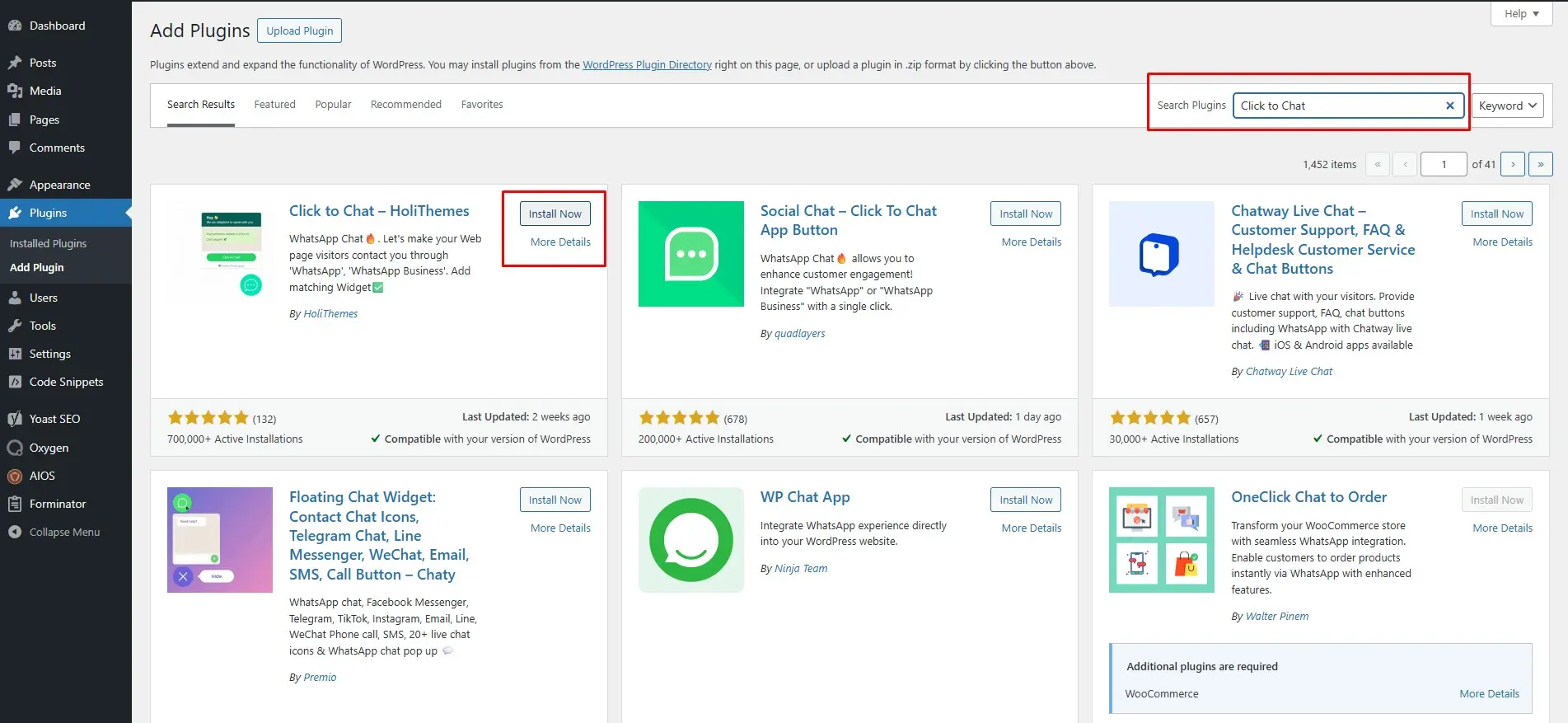Open More Details for WP Chat App
Viewport: 1568px width, 723px height.
click(1032, 528)
